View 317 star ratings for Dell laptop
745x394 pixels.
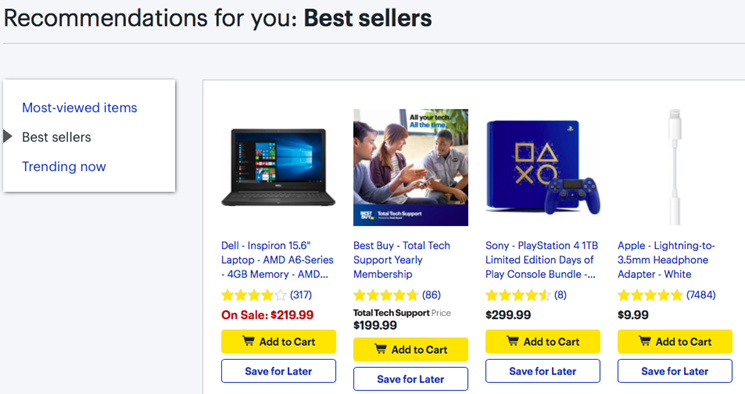pos(267,295)
